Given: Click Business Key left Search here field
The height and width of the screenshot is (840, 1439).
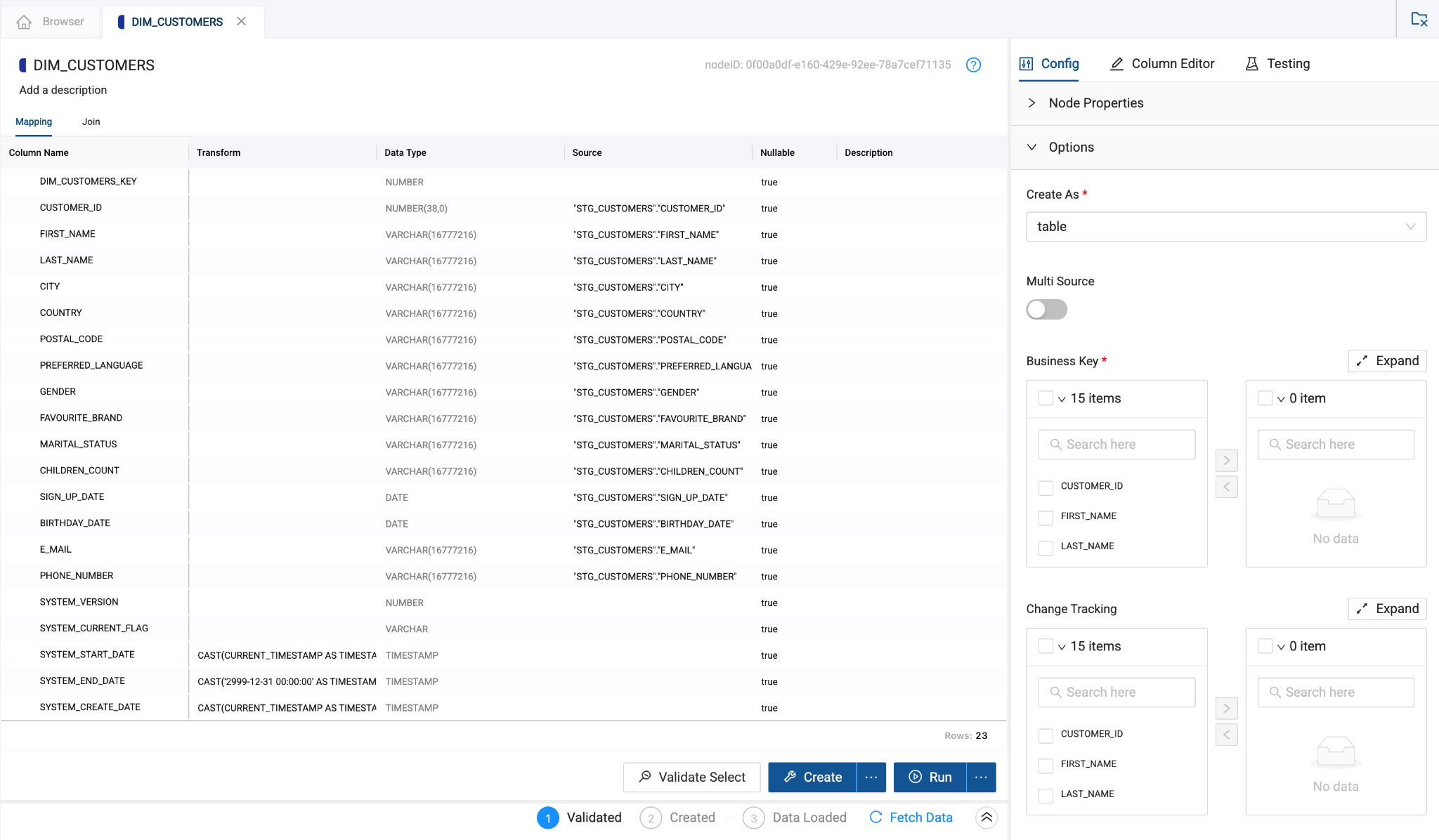Looking at the screenshot, I should [1116, 445].
